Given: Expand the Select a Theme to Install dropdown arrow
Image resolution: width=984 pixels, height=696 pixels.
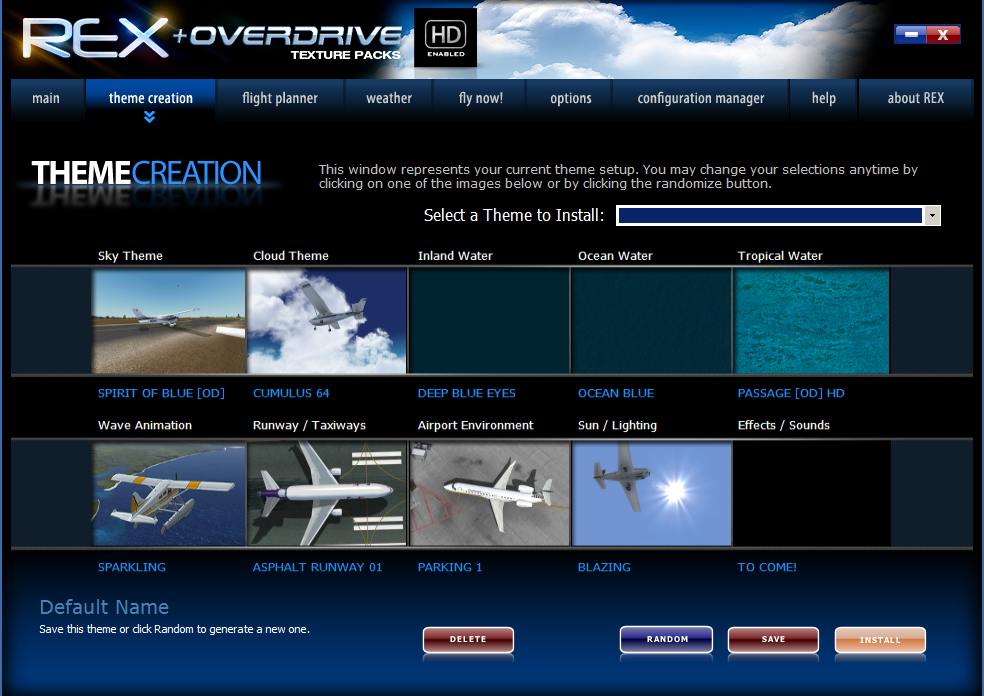Looking at the screenshot, I should 932,215.
